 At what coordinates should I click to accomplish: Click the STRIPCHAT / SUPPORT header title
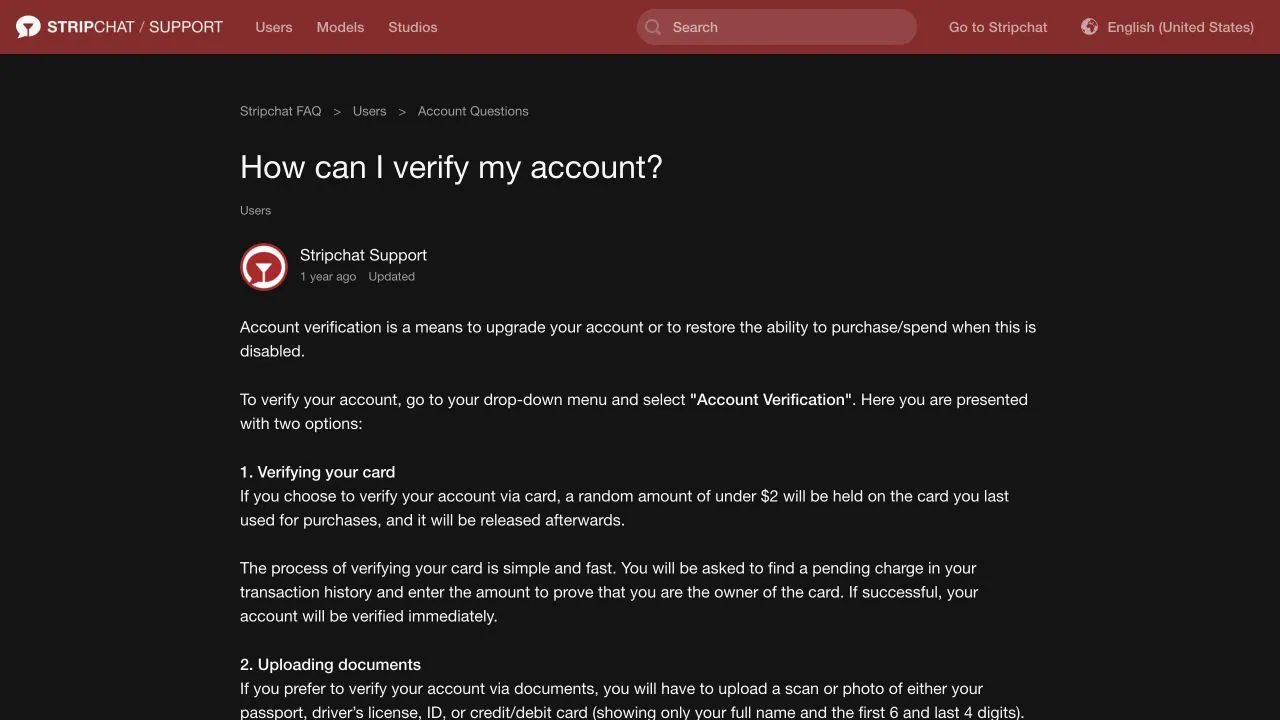pos(135,27)
